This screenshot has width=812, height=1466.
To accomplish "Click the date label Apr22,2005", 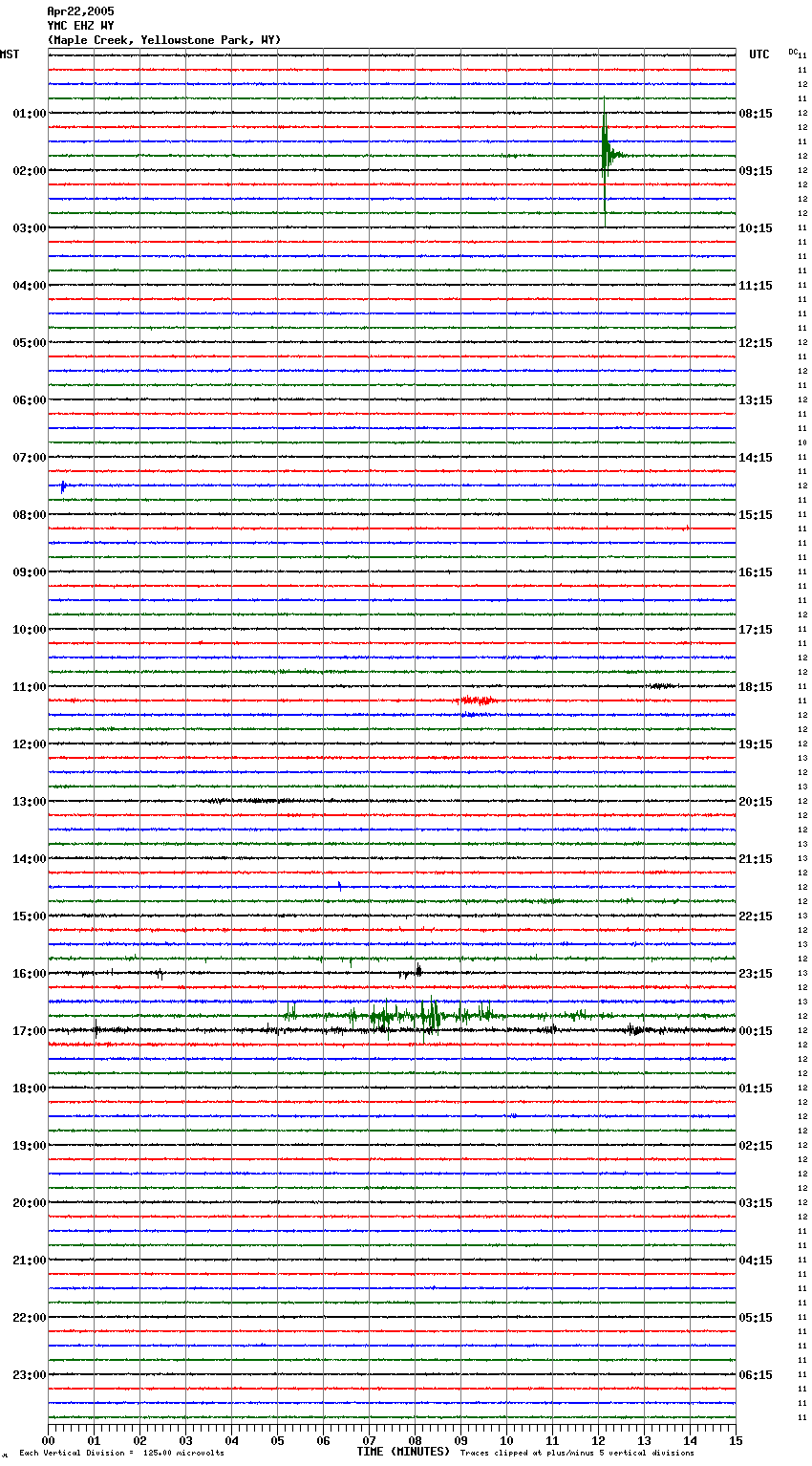I will [80, 11].
